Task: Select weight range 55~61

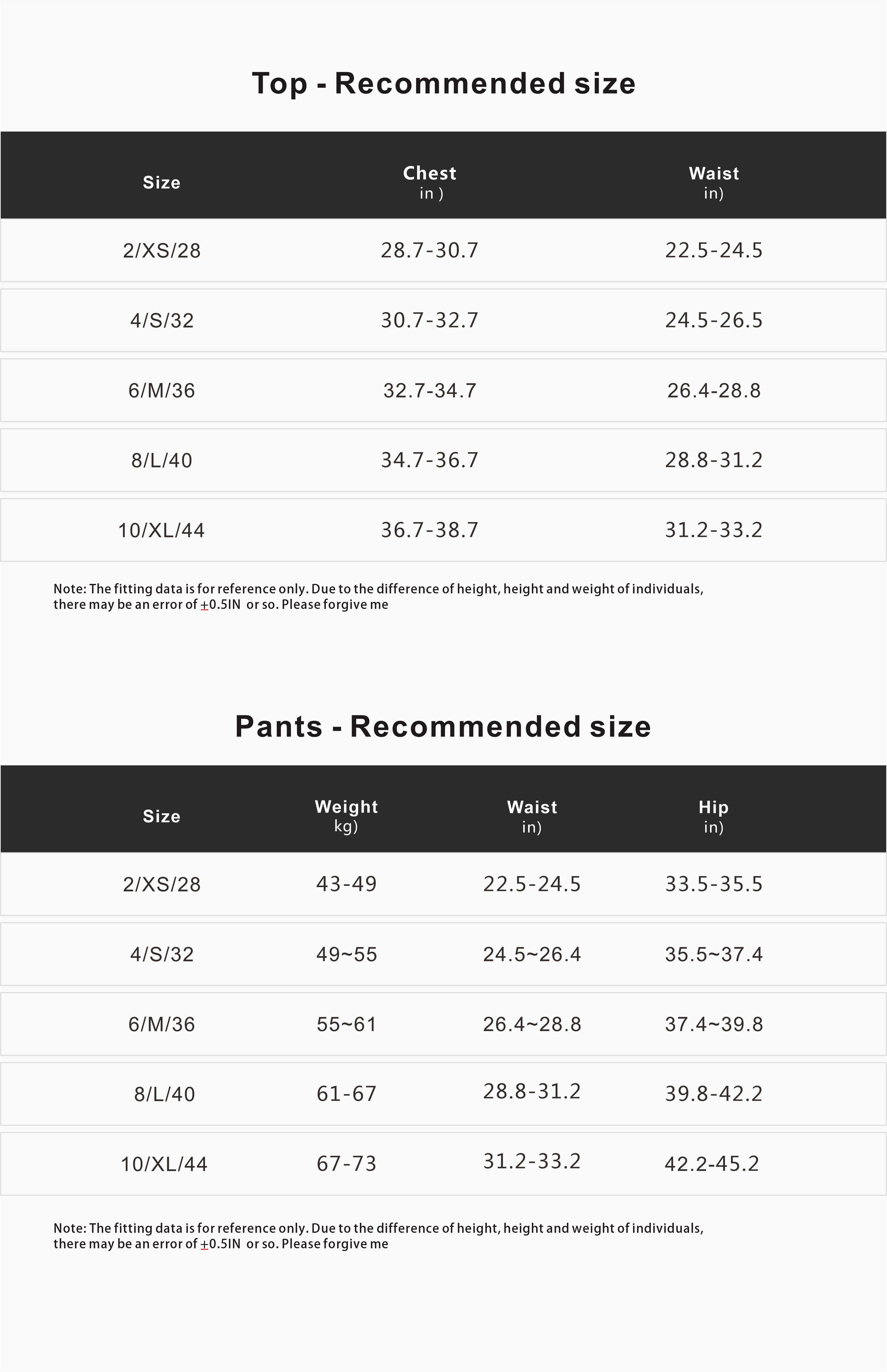Action: pyautogui.click(x=346, y=1024)
